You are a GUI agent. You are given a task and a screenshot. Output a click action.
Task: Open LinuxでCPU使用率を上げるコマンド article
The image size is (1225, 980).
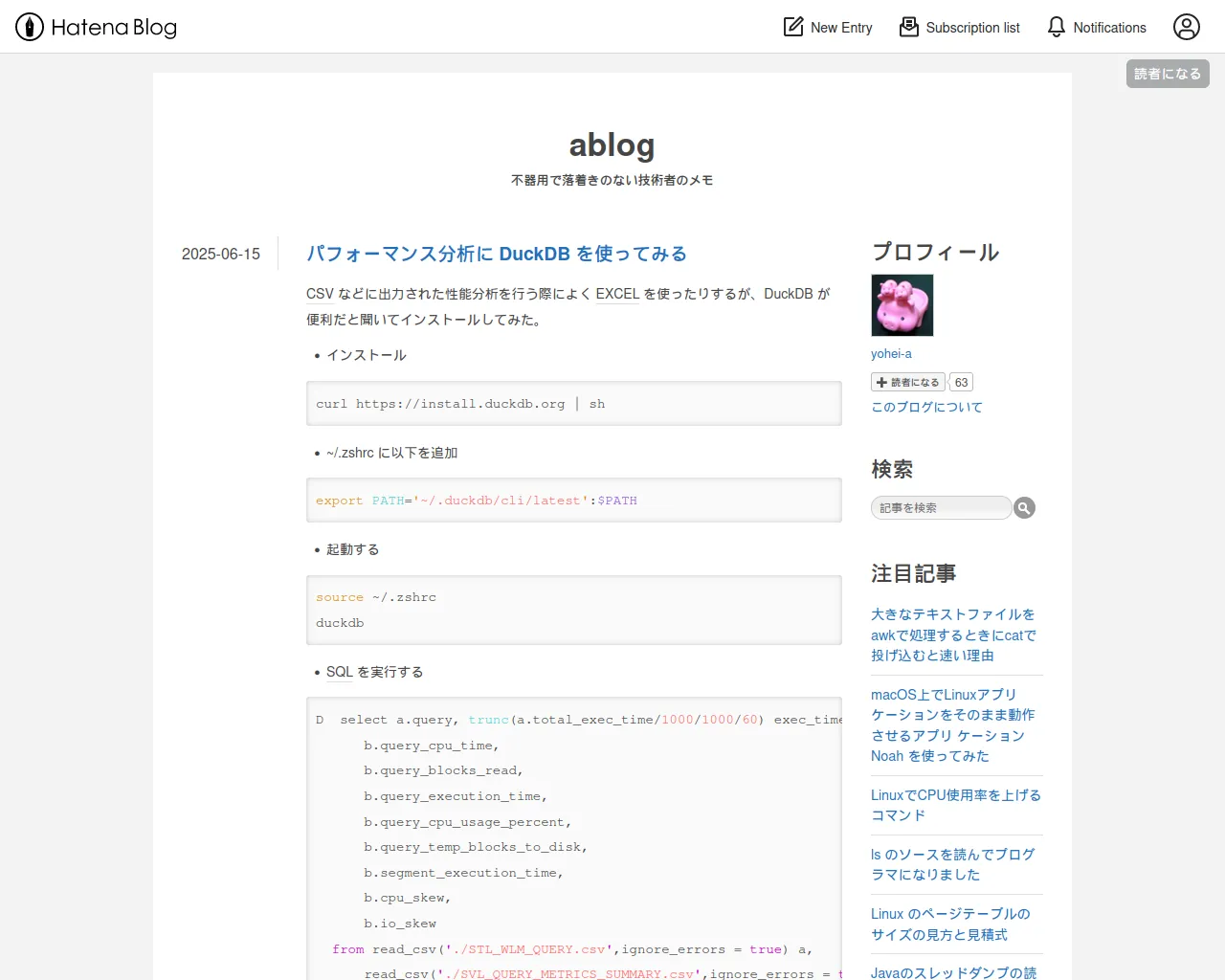pyautogui.click(x=956, y=805)
